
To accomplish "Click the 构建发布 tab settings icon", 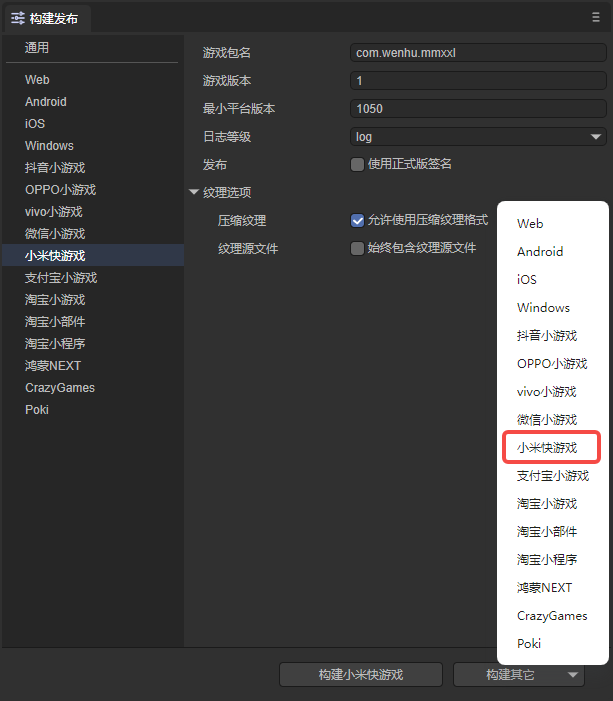I will click(x=17, y=18).
